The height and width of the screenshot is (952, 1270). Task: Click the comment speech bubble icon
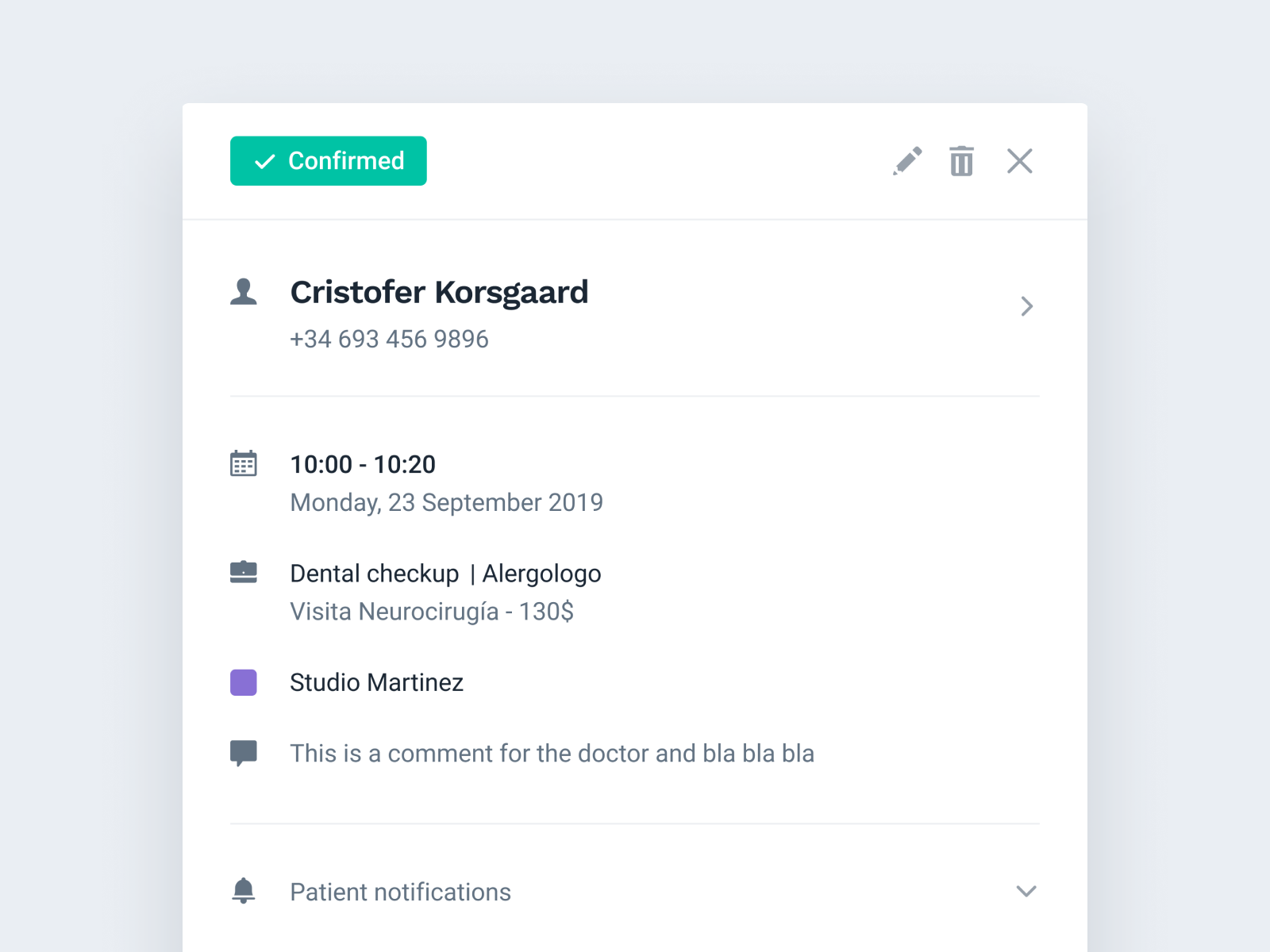pos(244,752)
